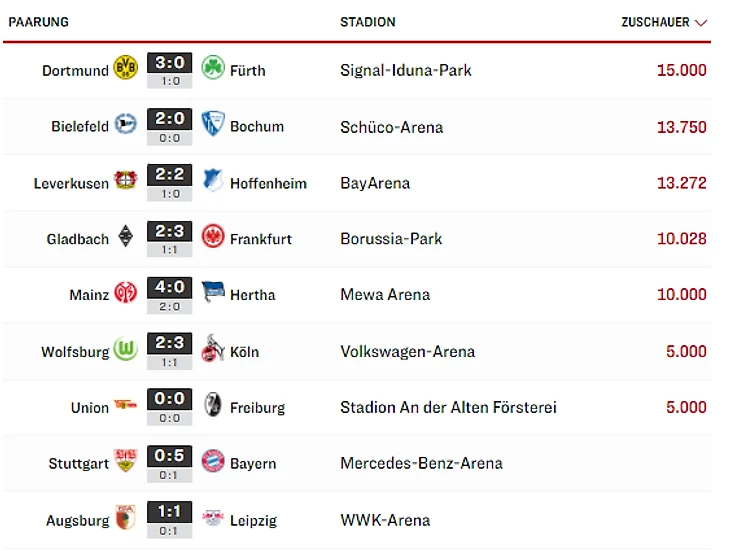The width and height of the screenshot is (730, 551).
Task: Click the 1. FC Köln crest
Action: click(x=212, y=351)
